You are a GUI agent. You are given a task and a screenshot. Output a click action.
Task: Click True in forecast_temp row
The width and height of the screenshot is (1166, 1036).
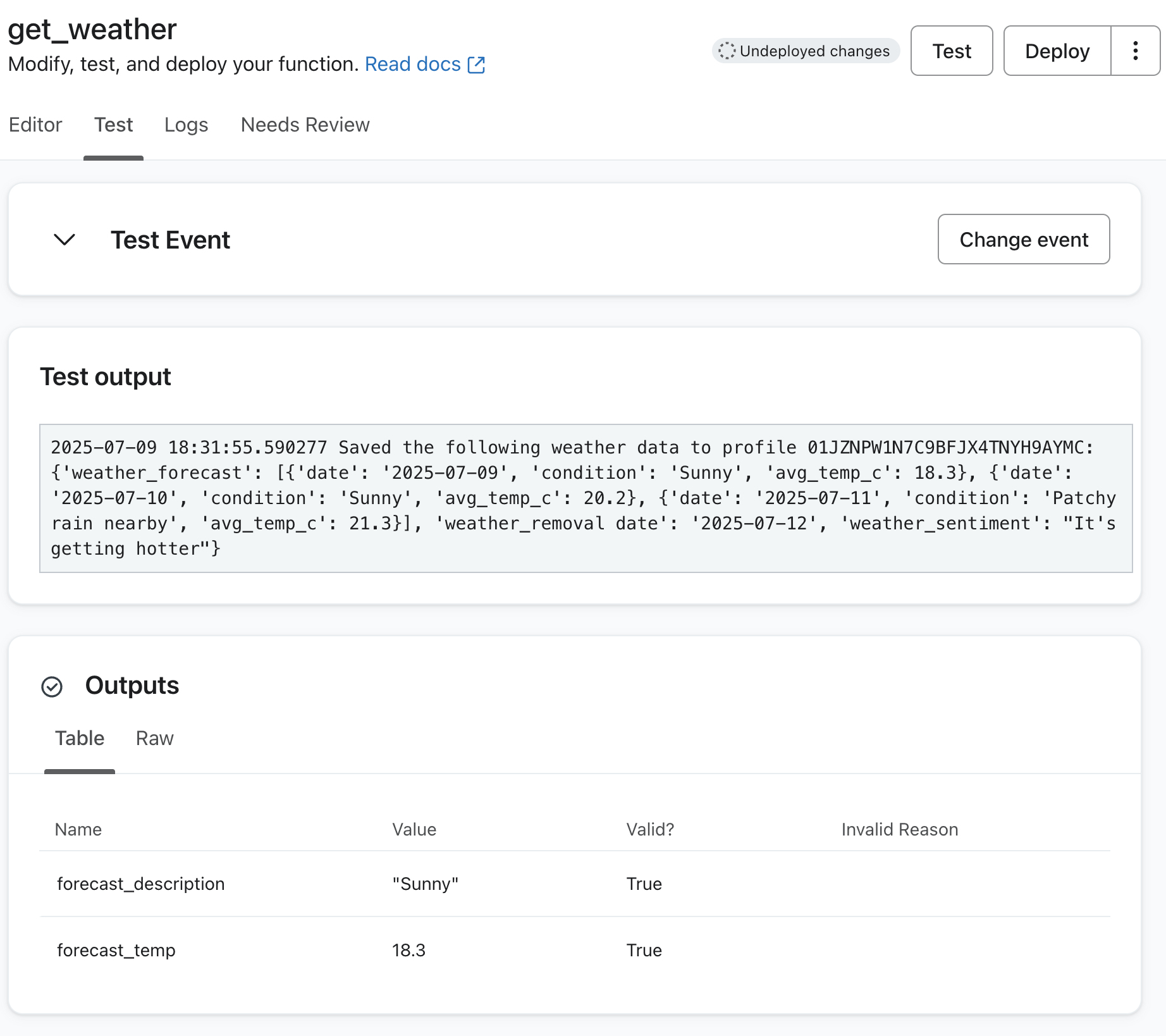(644, 950)
